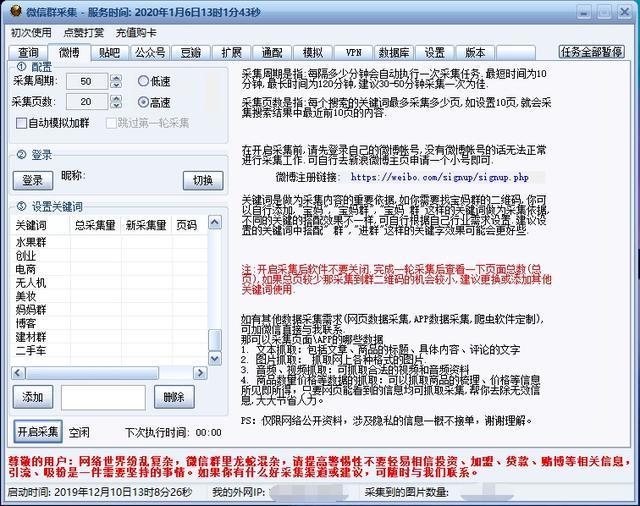Decrease 采集页数 value with down arrow

pos(116,105)
